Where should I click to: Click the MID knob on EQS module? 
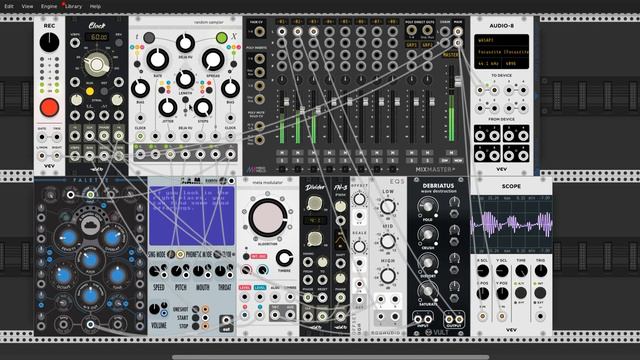387,241
